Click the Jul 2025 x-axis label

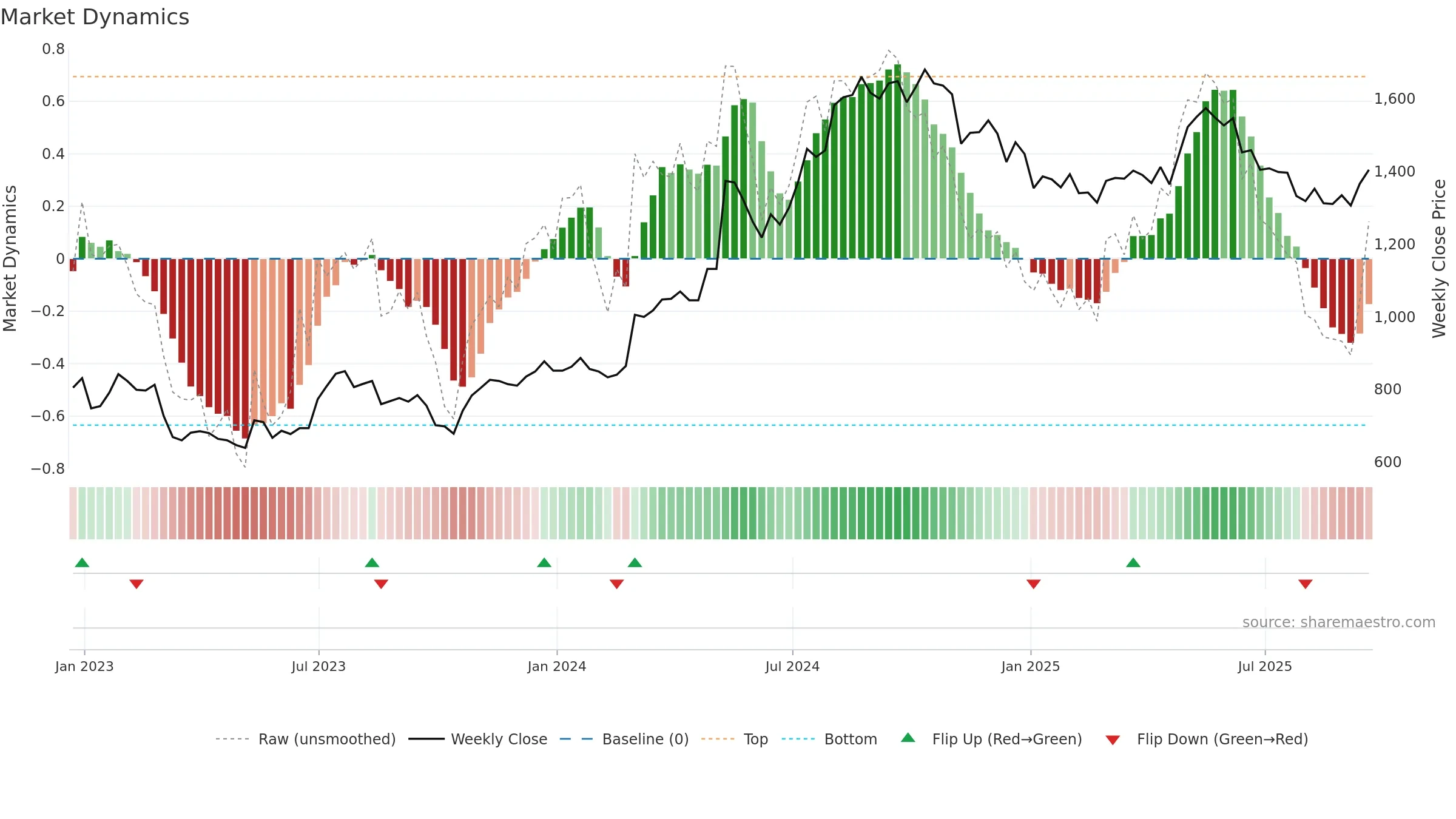[x=1265, y=666]
